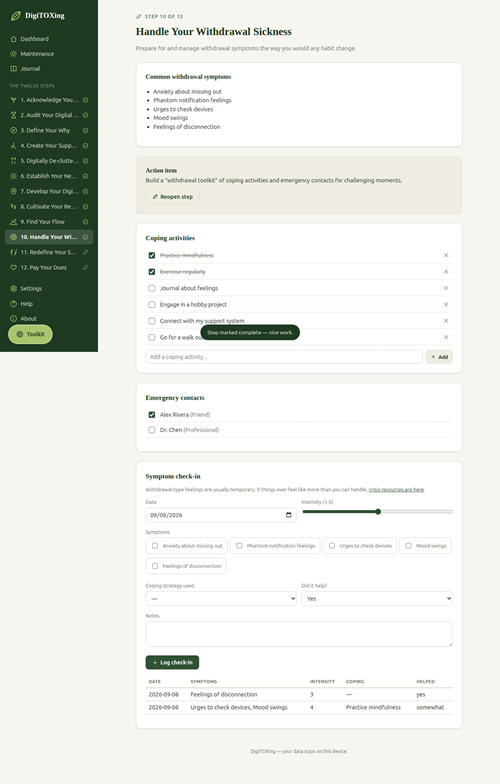Click the About info icon
The height and width of the screenshot is (784, 500).
pos(14,318)
